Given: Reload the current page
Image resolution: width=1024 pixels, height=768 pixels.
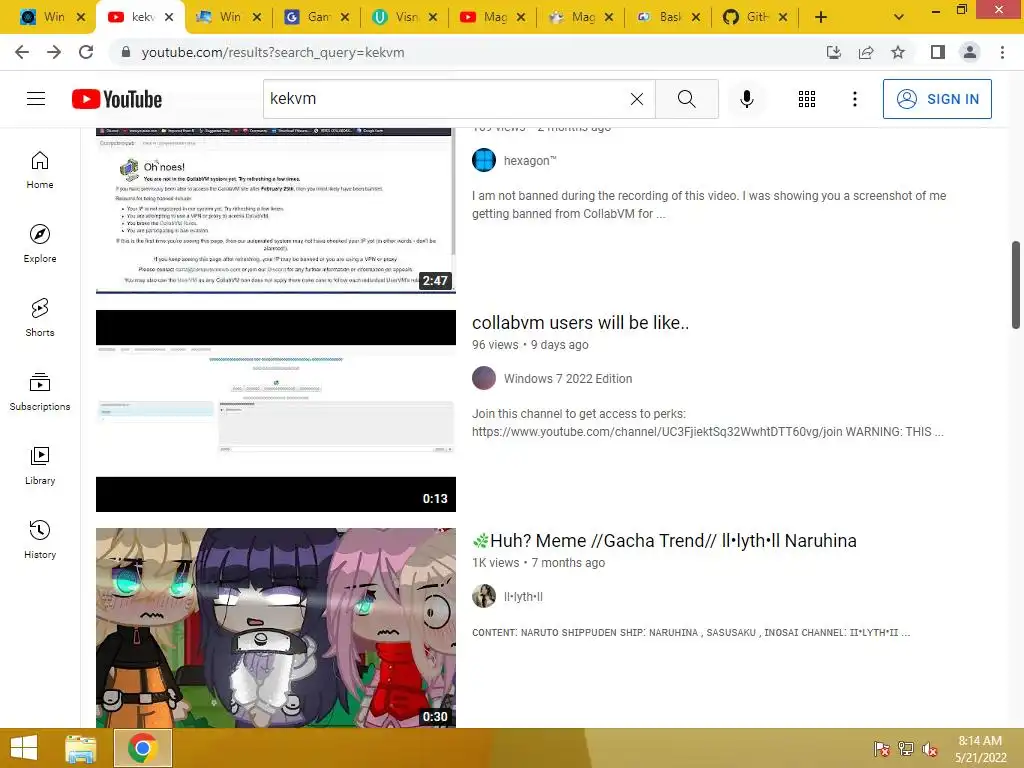Looking at the screenshot, I should (x=86, y=52).
